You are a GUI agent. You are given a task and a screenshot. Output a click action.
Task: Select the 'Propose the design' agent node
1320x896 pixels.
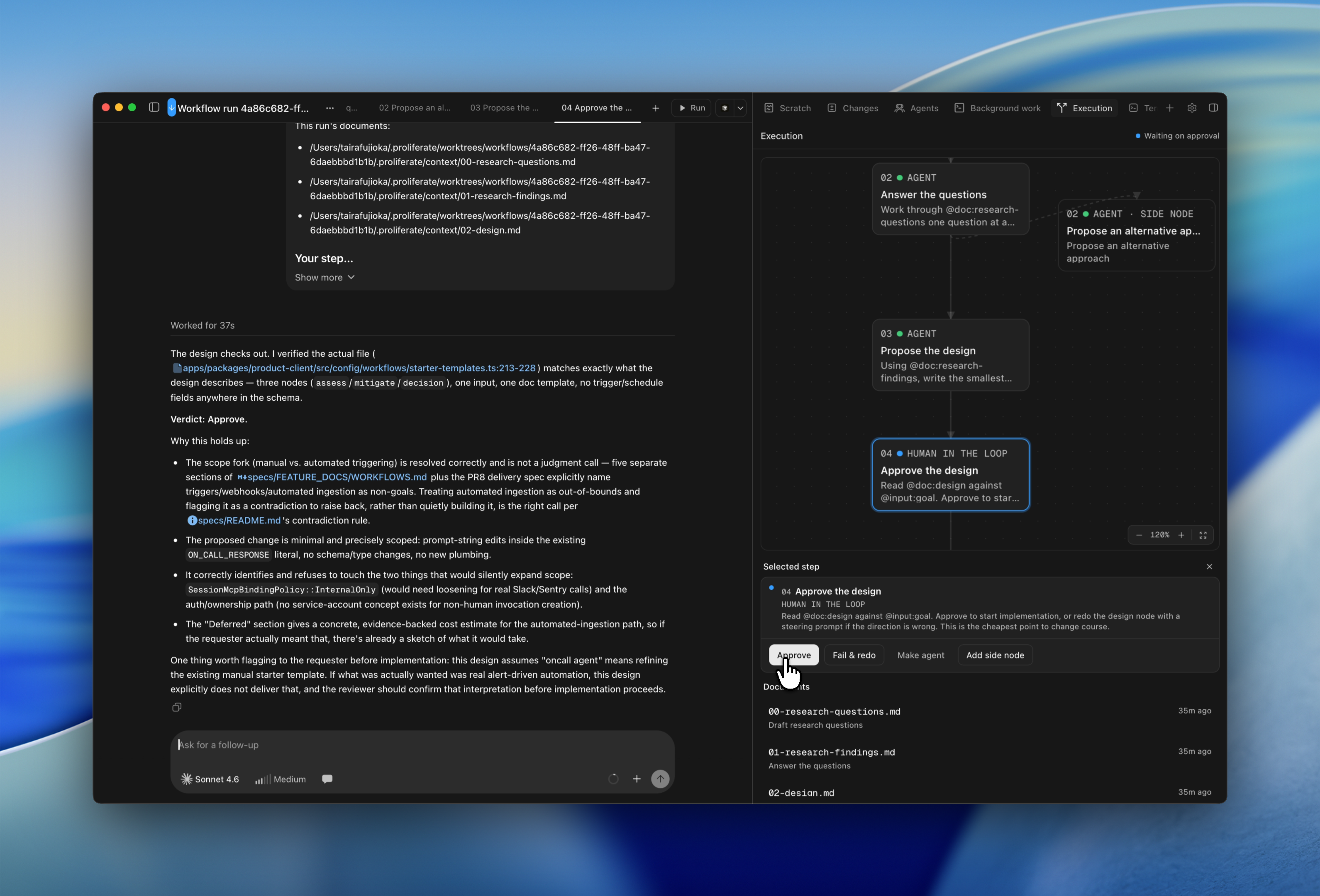pos(950,355)
